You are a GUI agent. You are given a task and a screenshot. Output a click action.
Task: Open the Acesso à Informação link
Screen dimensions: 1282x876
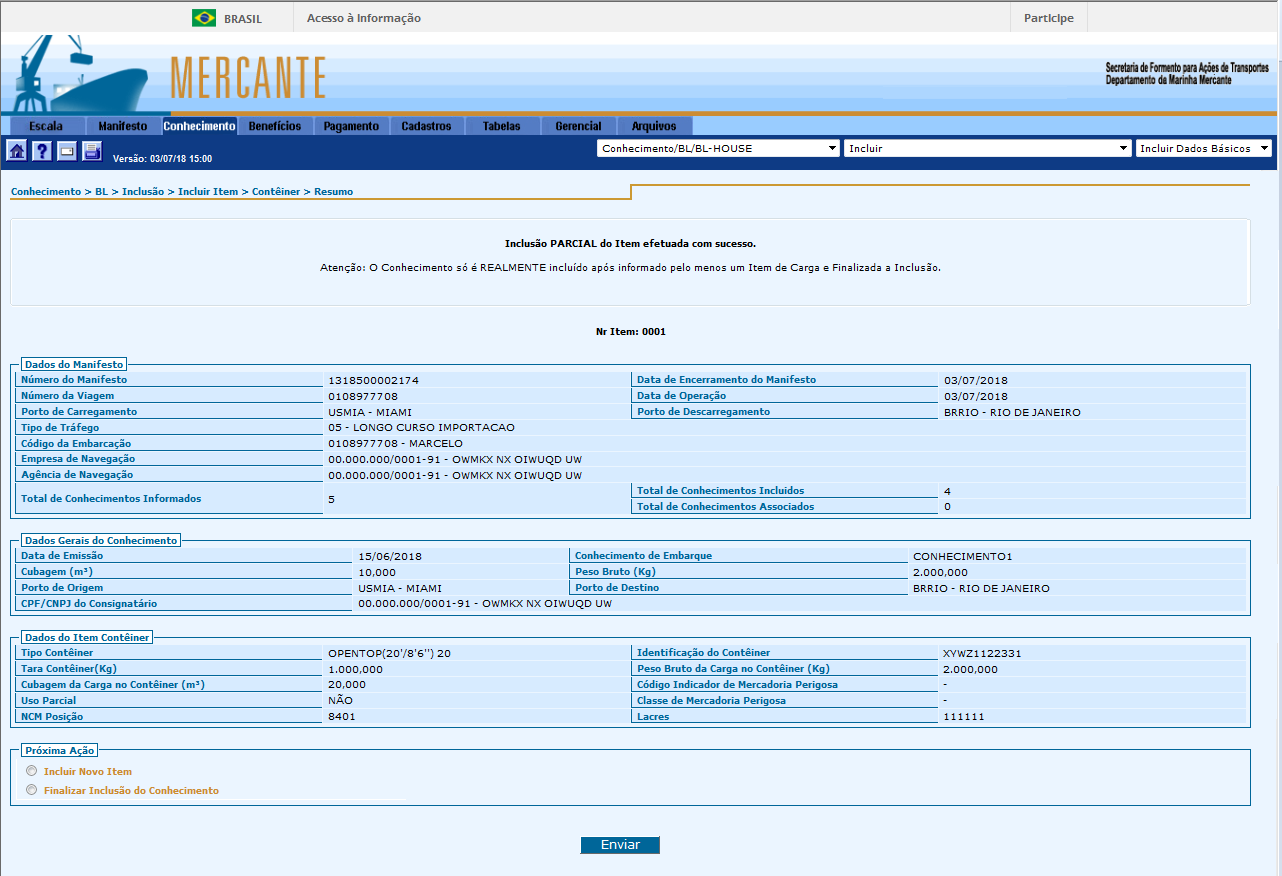pos(363,18)
